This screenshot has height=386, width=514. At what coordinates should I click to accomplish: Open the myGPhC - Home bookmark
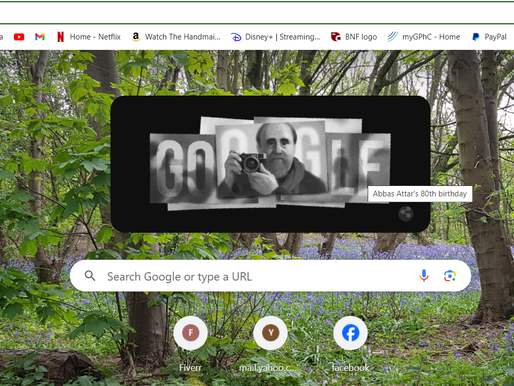point(424,37)
